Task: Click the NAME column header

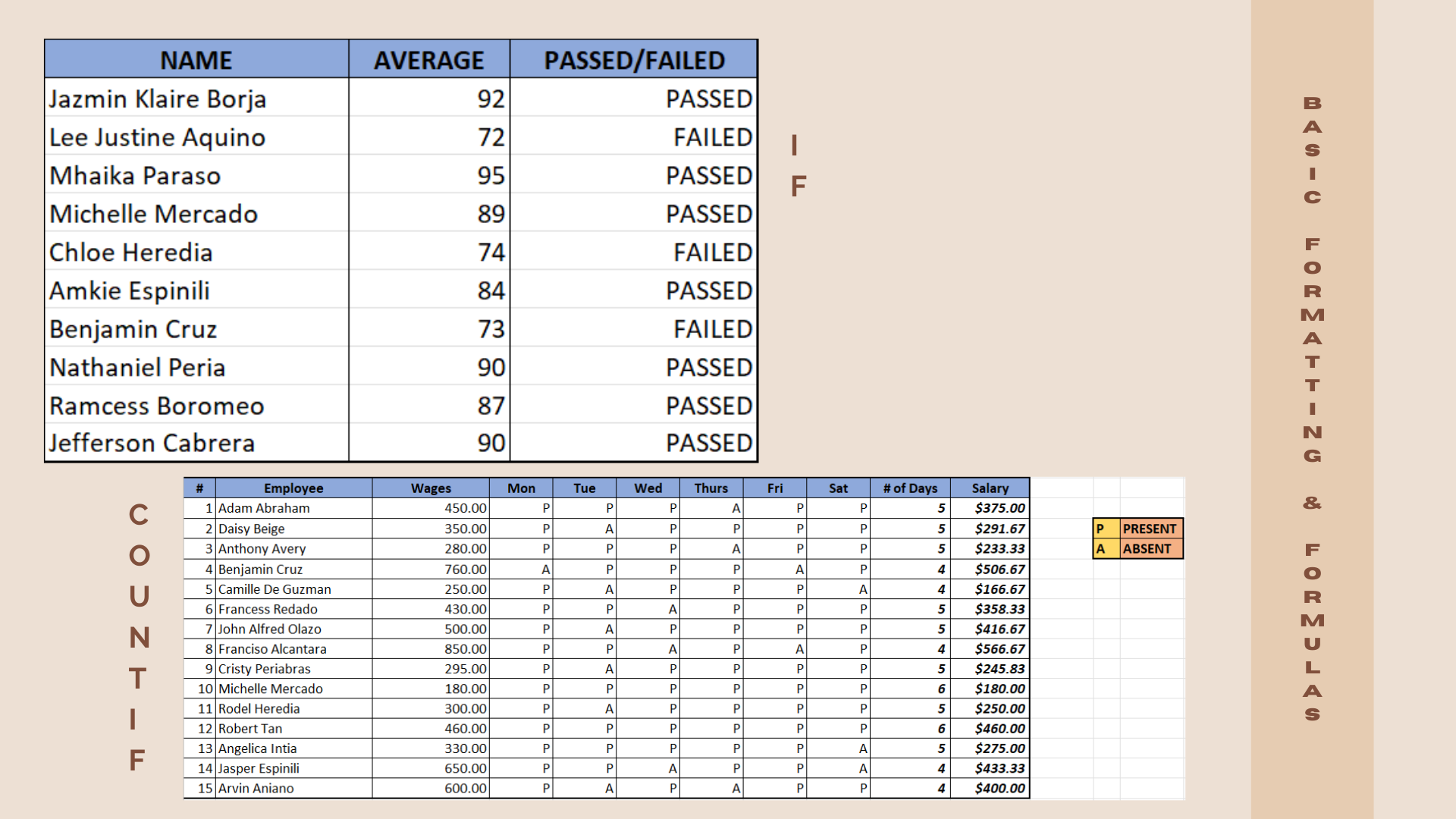Action: 196,60
